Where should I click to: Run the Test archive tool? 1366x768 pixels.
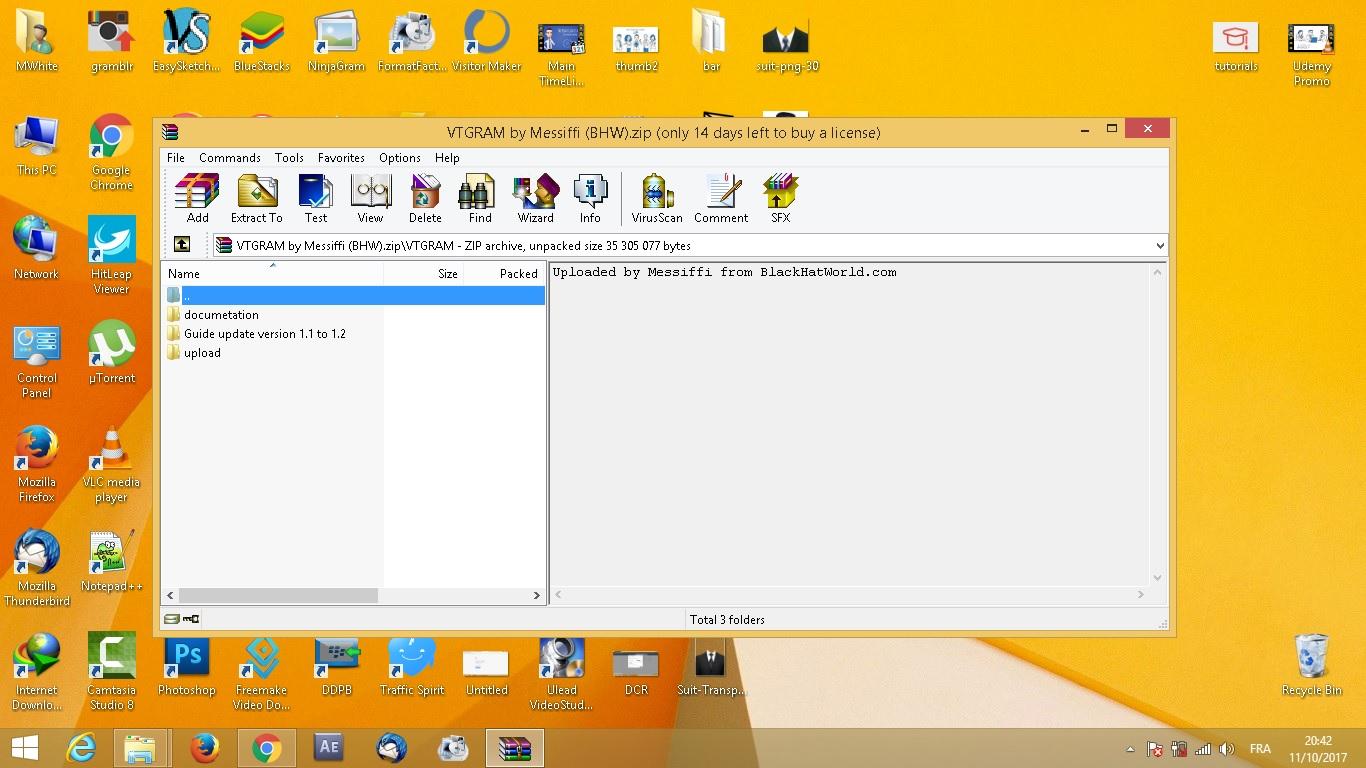tap(316, 197)
